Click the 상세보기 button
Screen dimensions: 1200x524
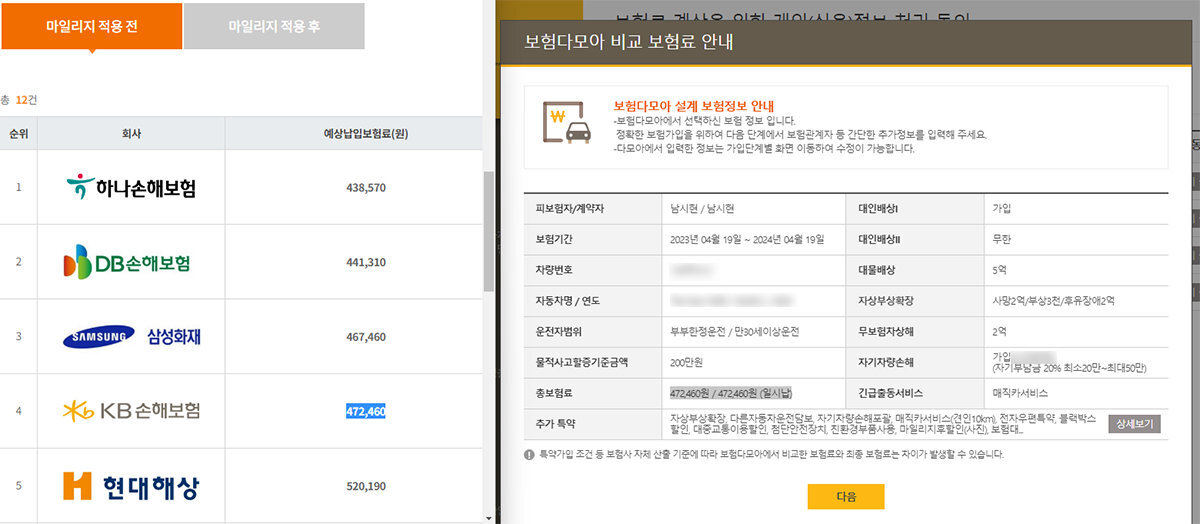(x=1134, y=424)
